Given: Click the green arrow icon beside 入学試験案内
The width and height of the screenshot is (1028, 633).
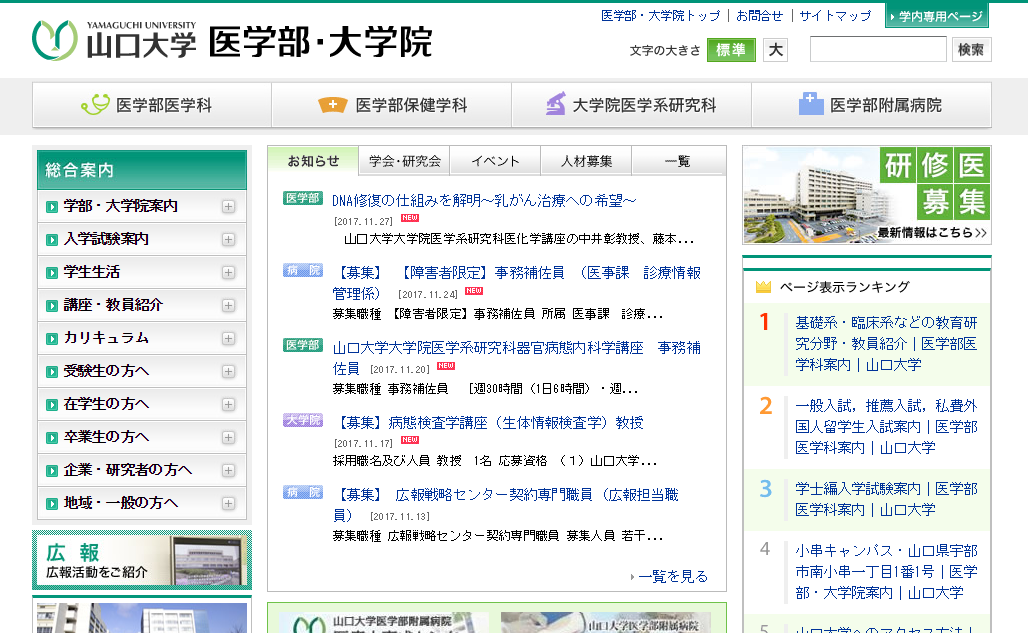Looking at the screenshot, I should [52, 240].
